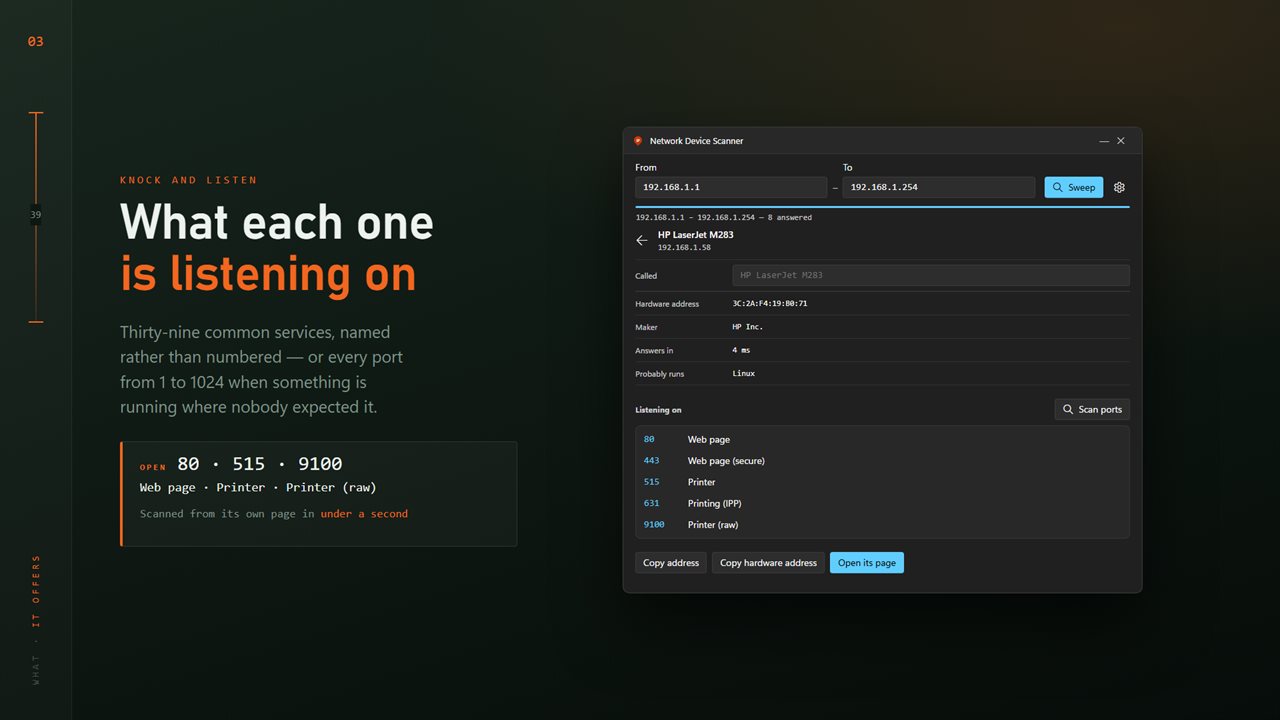This screenshot has width=1280, height=720.
Task: Click the 39 marker on the side timeline
Action: tap(36, 215)
